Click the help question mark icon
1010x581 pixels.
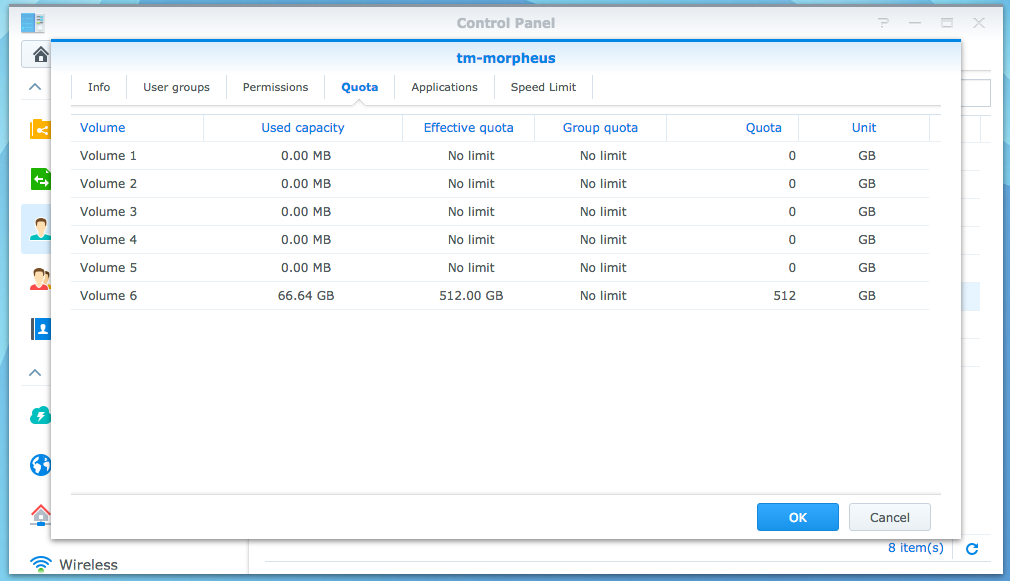click(883, 23)
